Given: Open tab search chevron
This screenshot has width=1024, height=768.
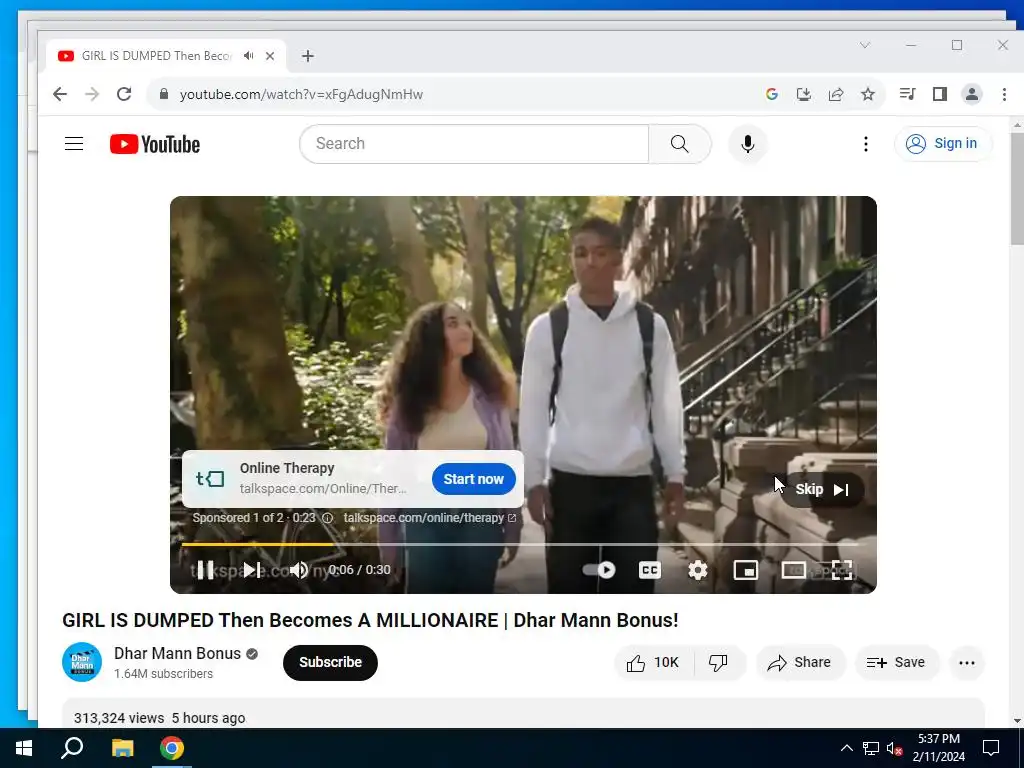Looking at the screenshot, I should tap(865, 45).
